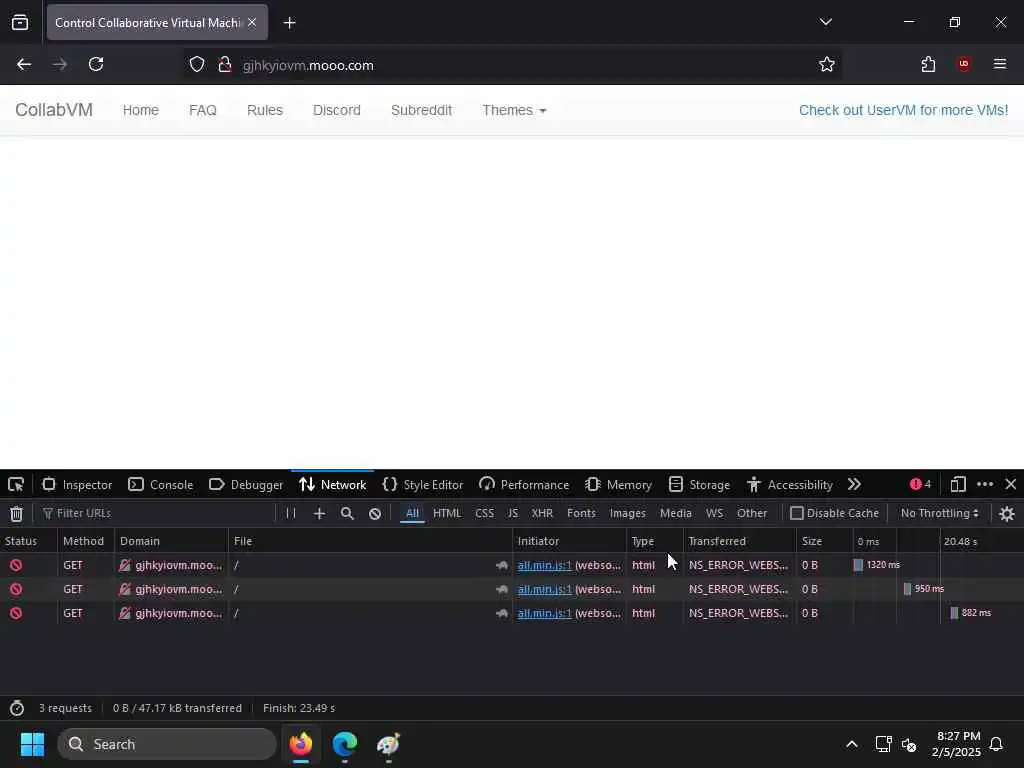
Task: Switch to the Performance tab
Action: click(x=524, y=485)
